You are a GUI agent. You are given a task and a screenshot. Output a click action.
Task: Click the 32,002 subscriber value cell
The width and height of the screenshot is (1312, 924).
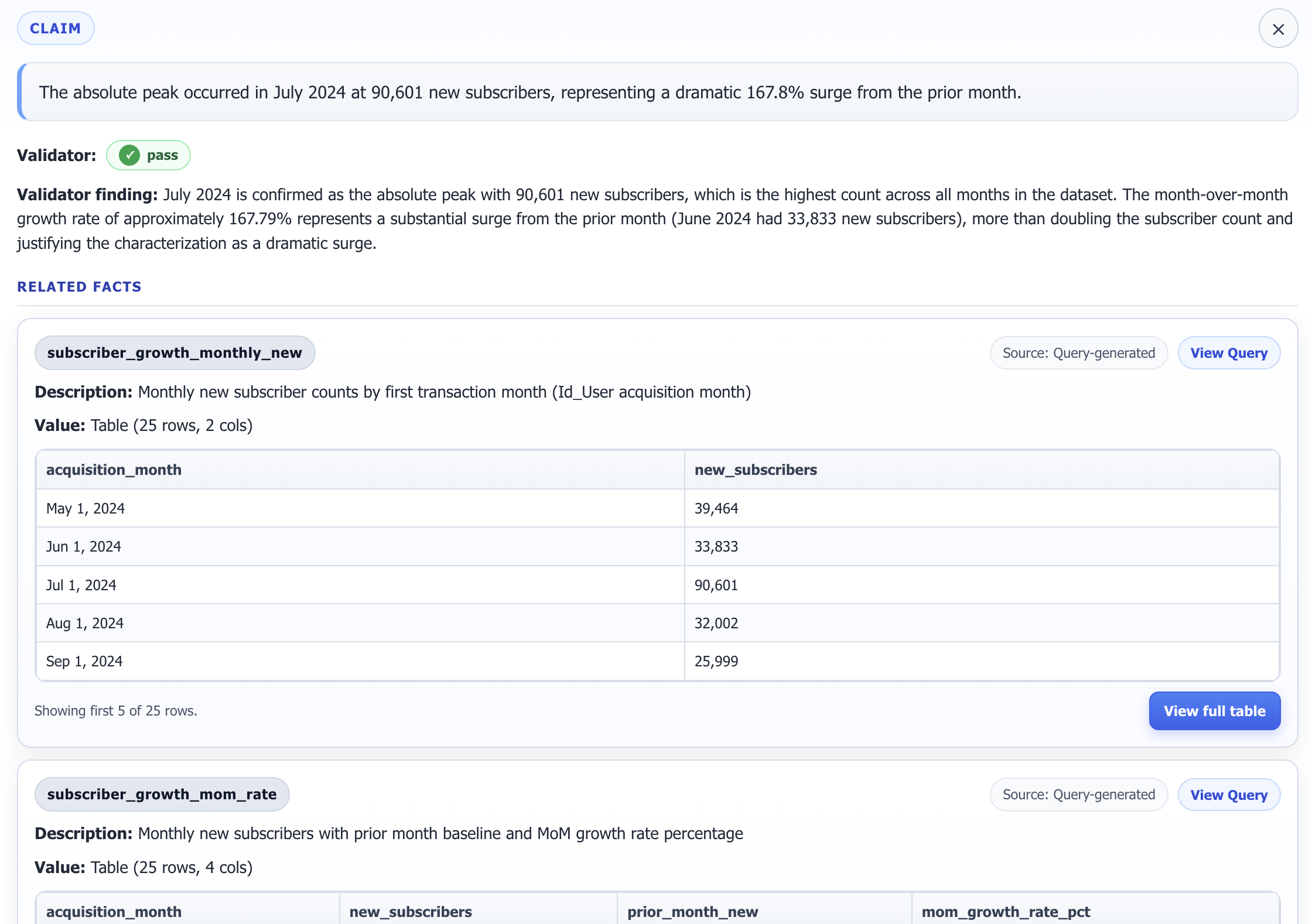tap(982, 623)
